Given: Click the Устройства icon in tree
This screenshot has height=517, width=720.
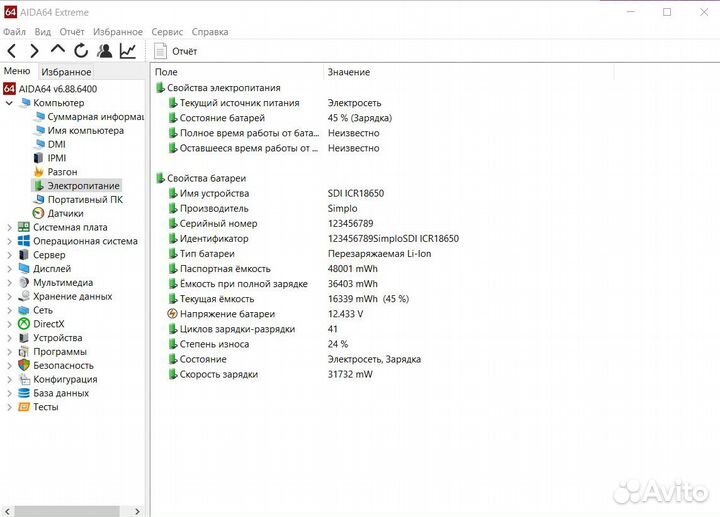Looking at the screenshot, I should [x=24, y=337].
